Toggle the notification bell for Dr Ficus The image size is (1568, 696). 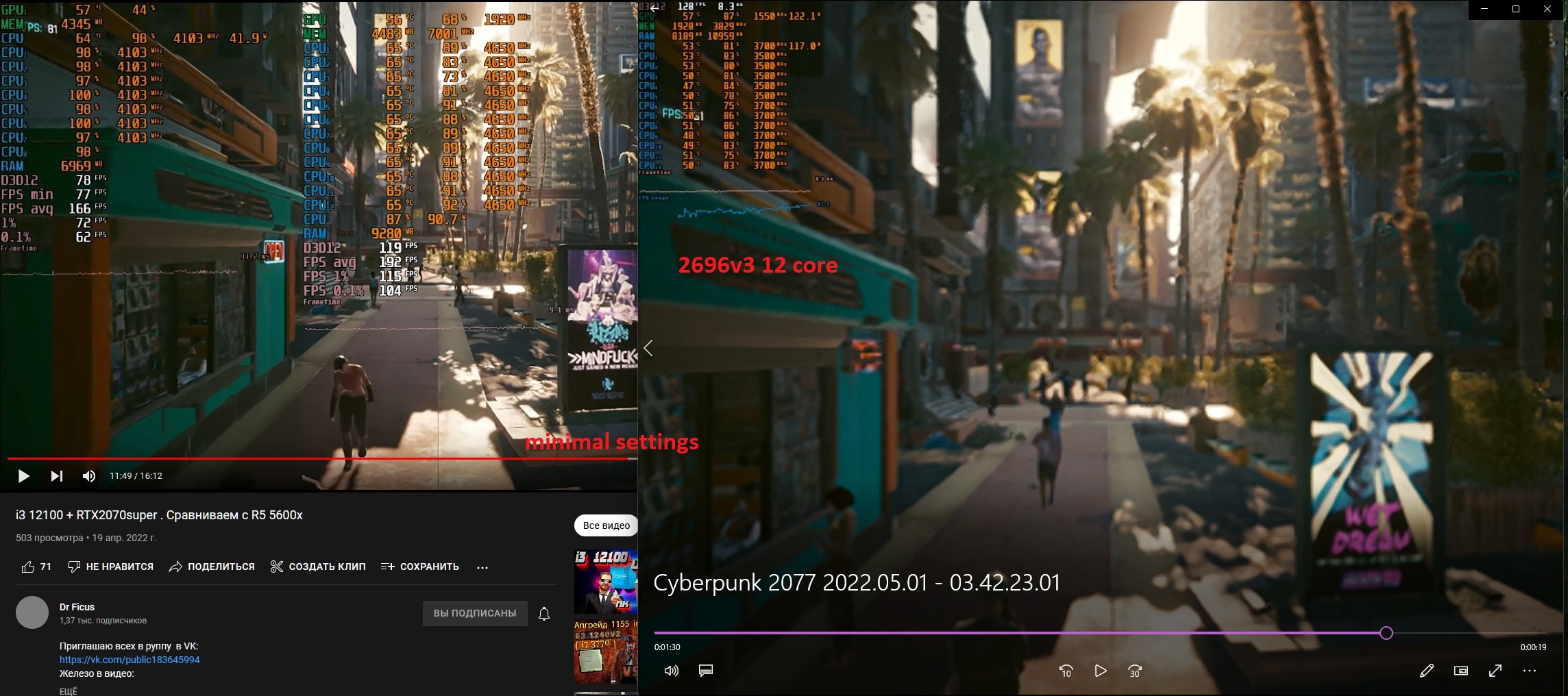click(x=544, y=614)
